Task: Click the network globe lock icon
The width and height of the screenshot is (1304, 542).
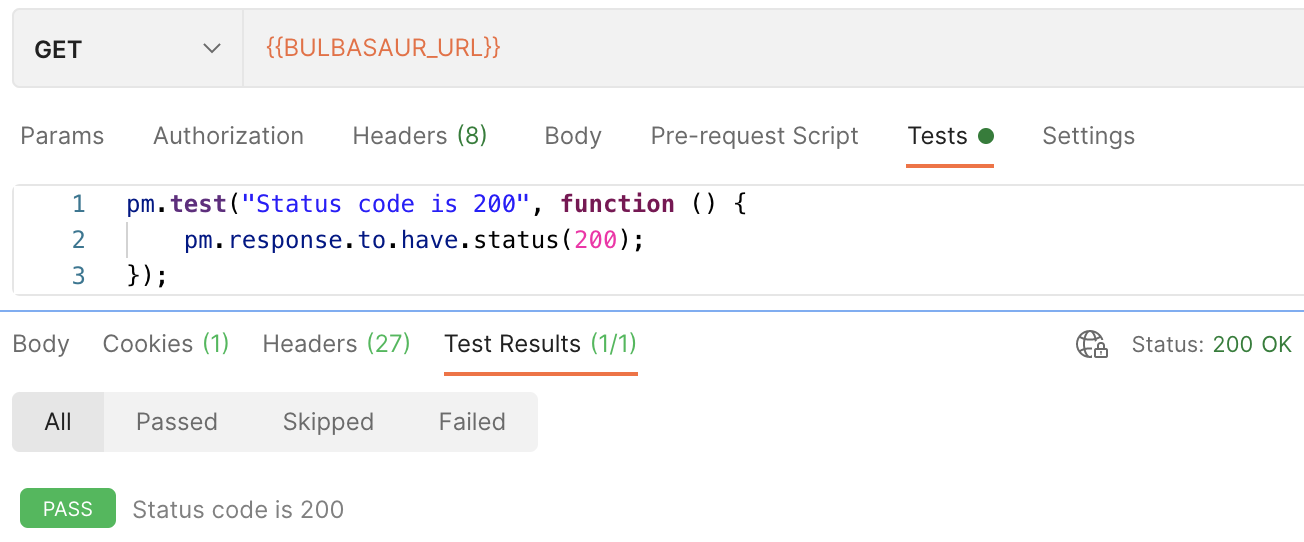Action: pyautogui.click(x=1091, y=345)
